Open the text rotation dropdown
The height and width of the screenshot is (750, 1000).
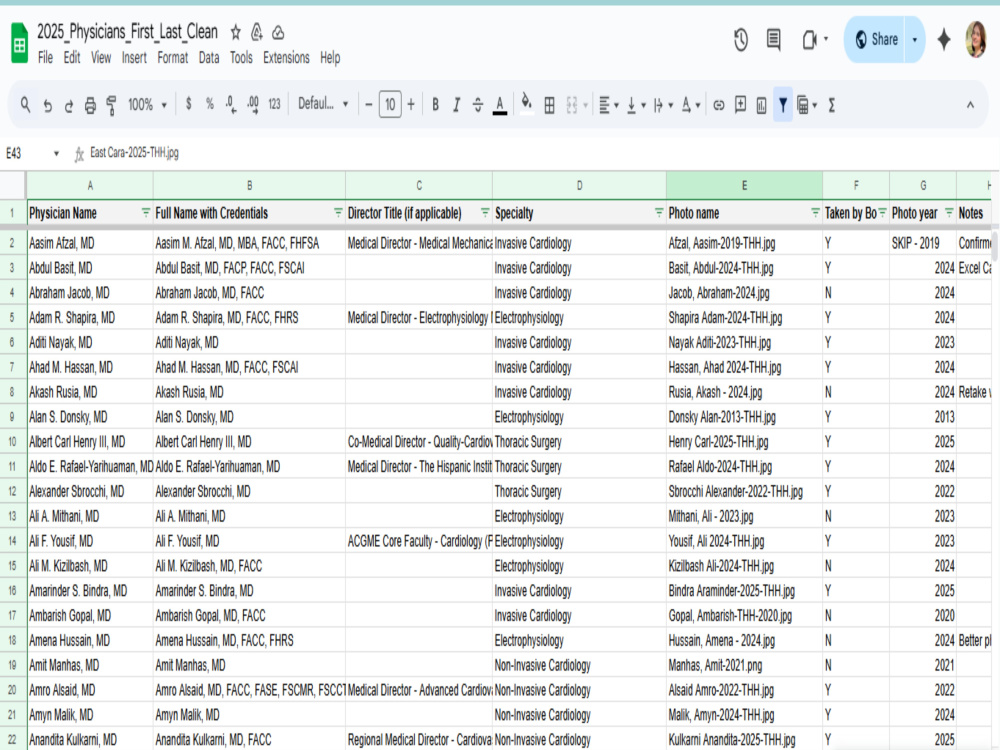tap(691, 105)
